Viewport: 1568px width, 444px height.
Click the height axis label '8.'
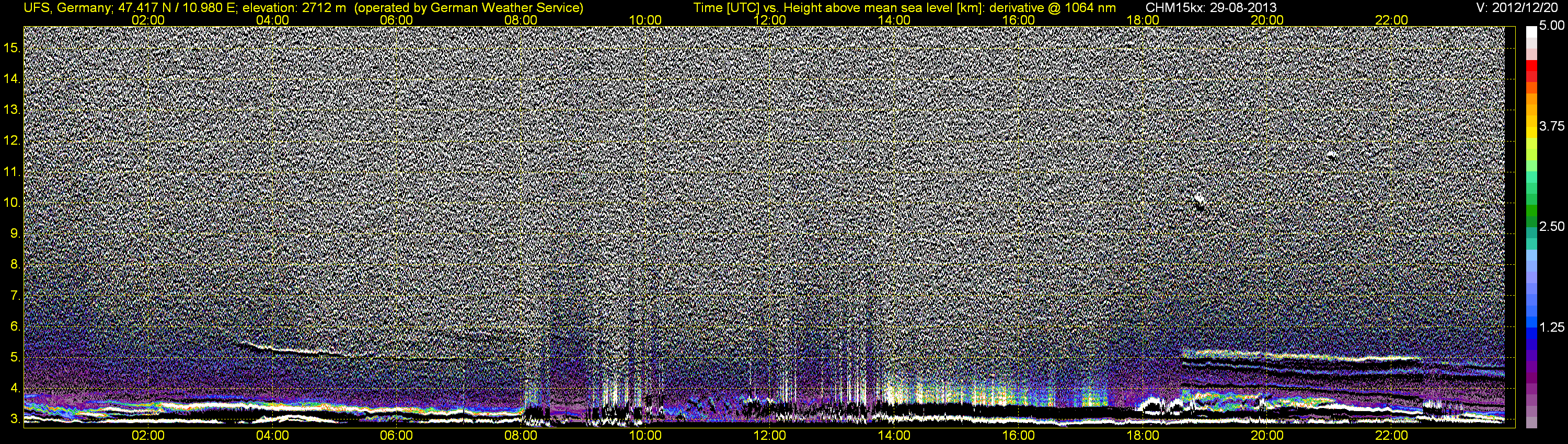coord(16,265)
